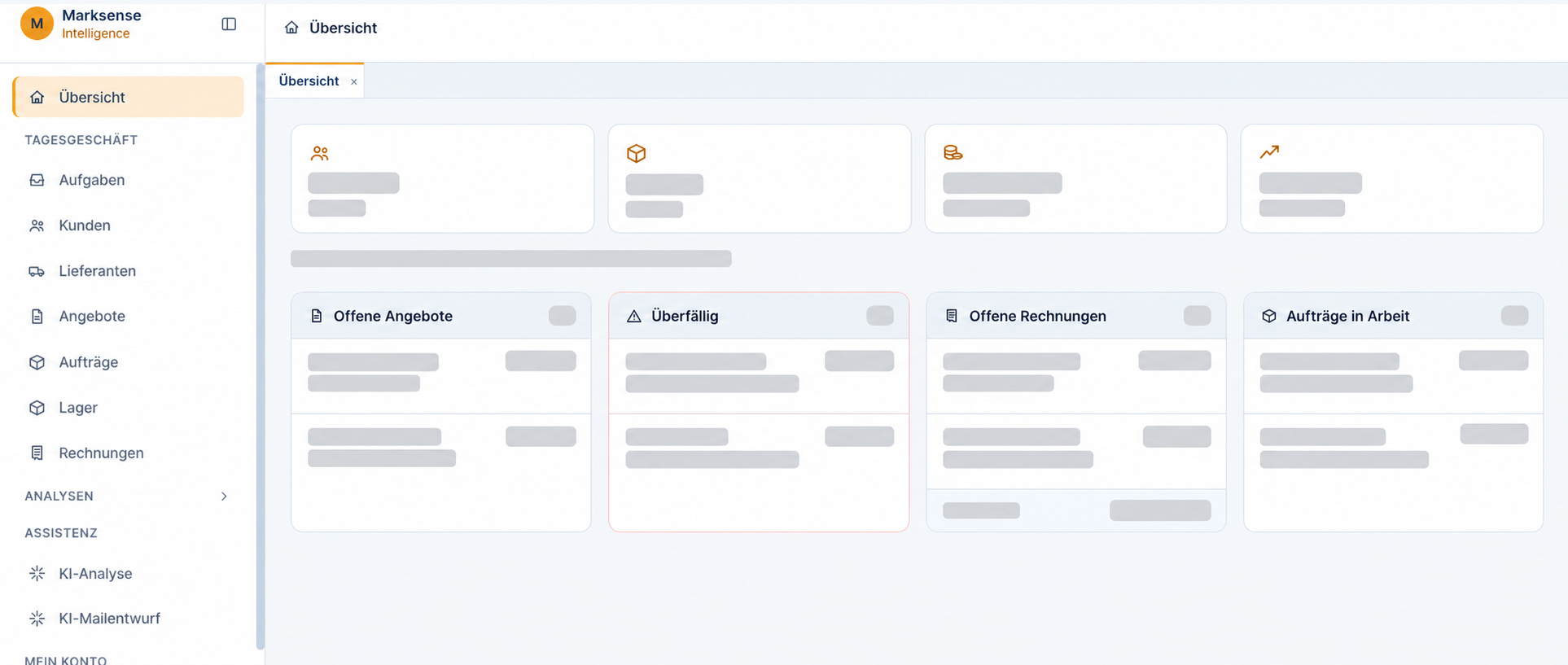Click the customers people icon on first card
This screenshot has height=665, width=1568.
tap(319, 153)
